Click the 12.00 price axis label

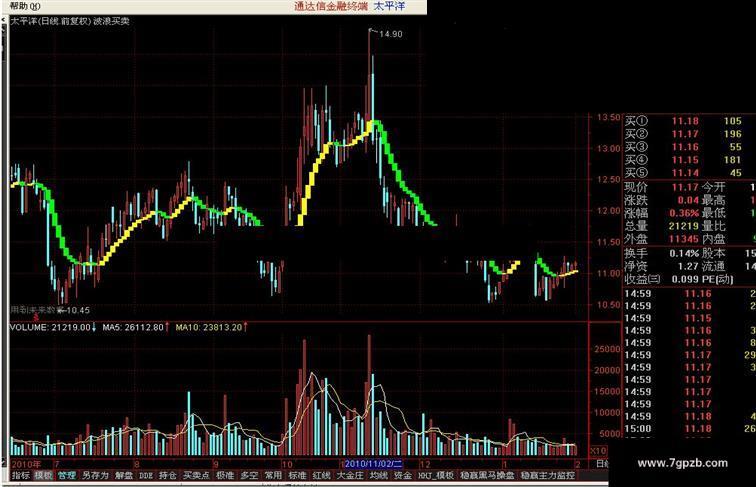coord(608,211)
